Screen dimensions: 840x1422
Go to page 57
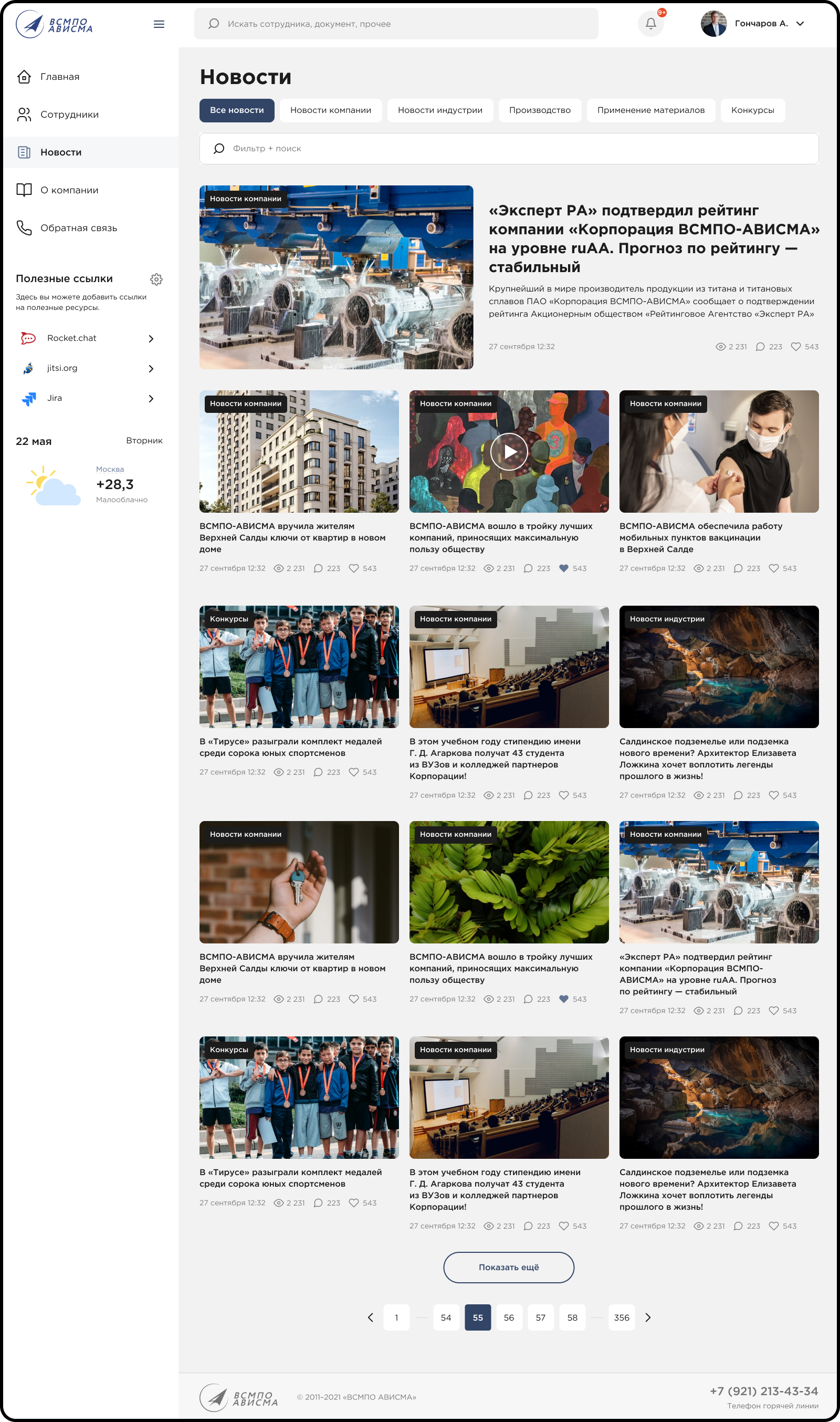pyautogui.click(x=541, y=1317)
